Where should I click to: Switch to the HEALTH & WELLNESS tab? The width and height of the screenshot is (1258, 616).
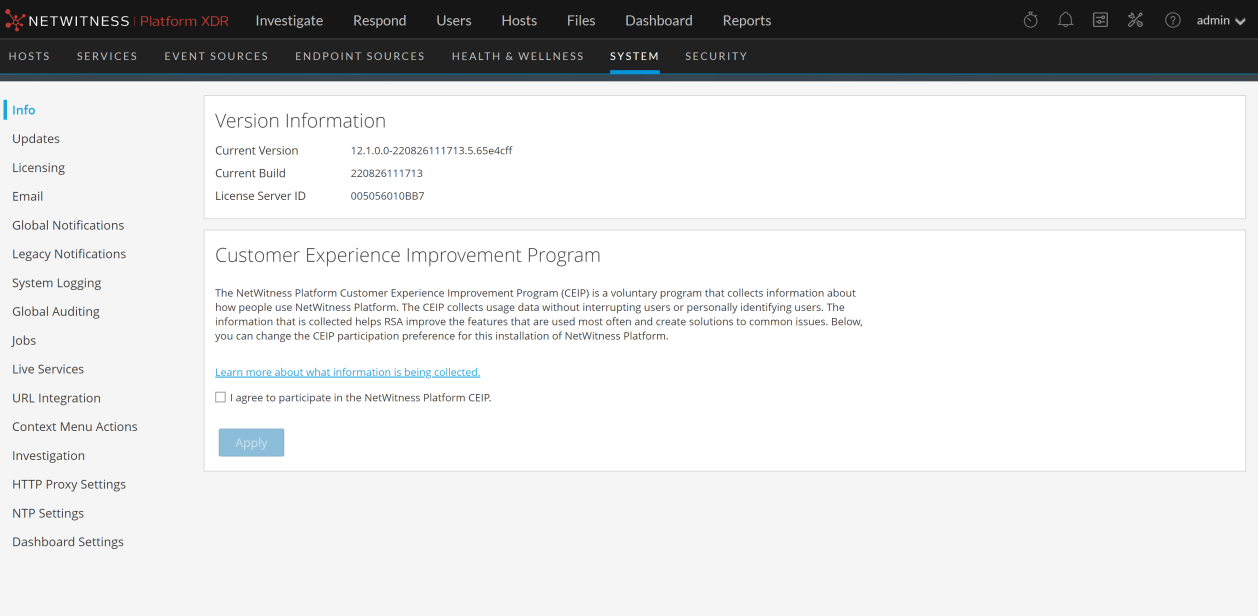point(517,56)
